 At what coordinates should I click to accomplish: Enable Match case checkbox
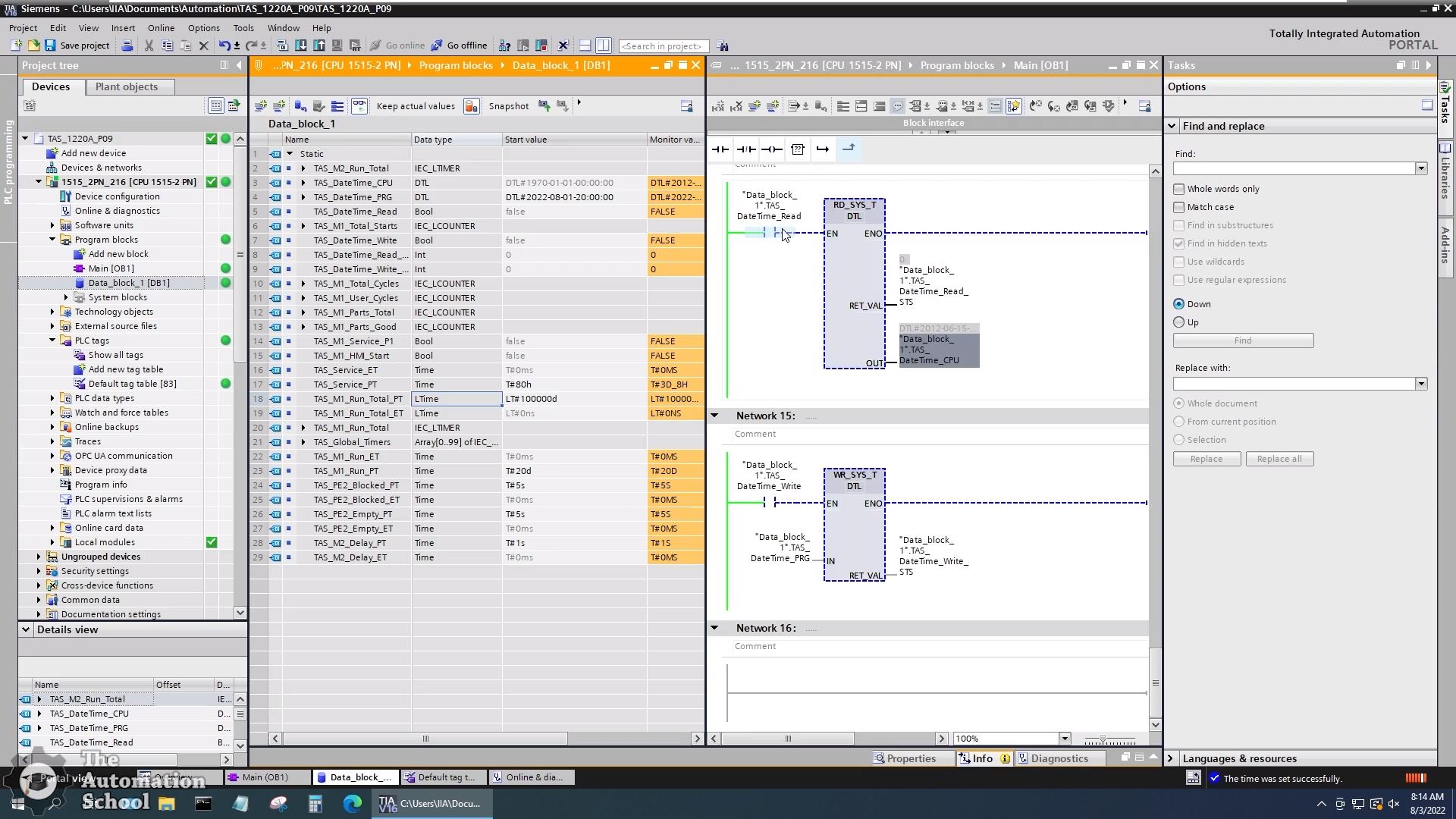[1178, 207]
